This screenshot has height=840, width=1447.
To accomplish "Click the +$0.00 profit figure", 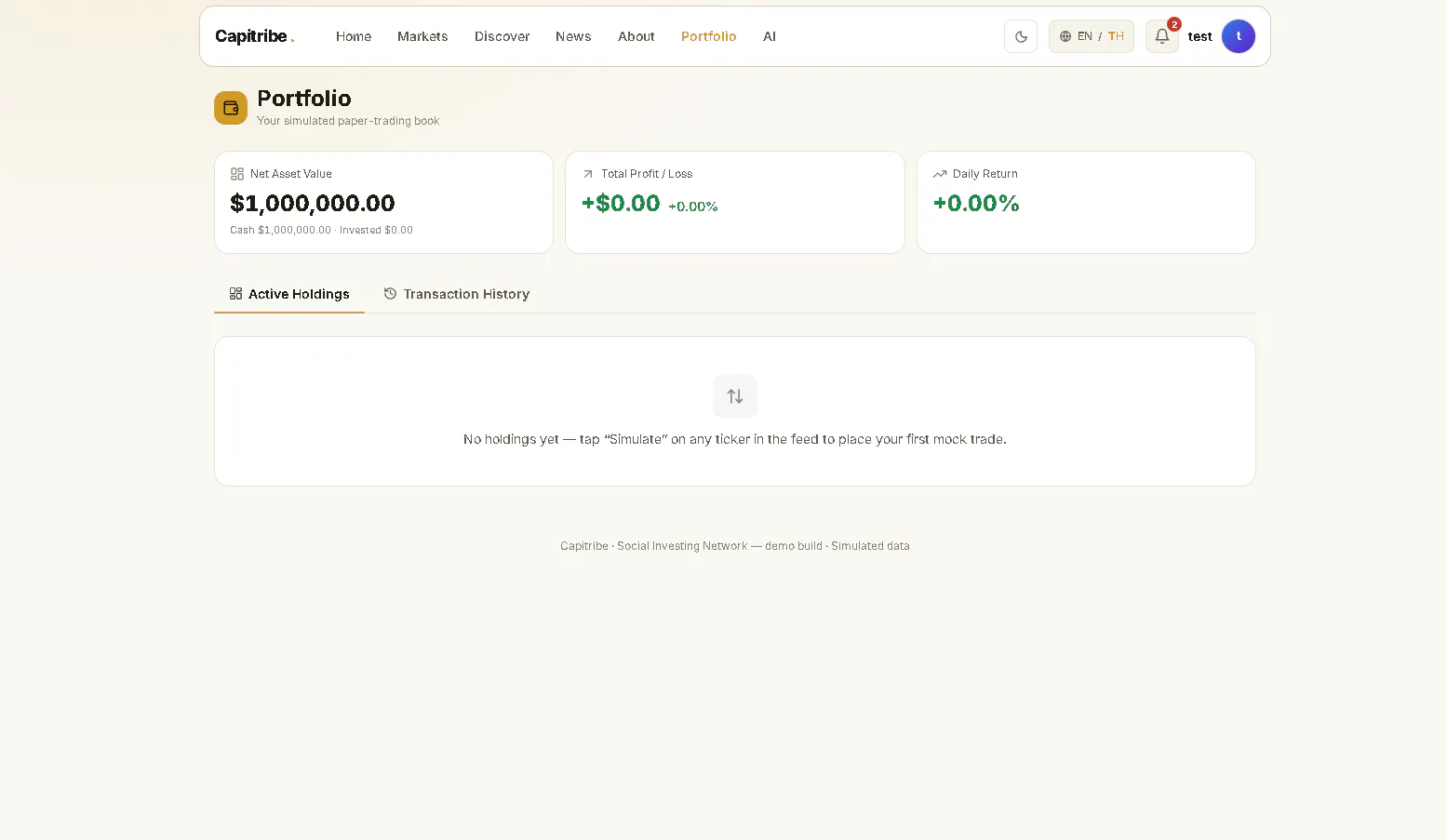I will (x=621, y=203).
